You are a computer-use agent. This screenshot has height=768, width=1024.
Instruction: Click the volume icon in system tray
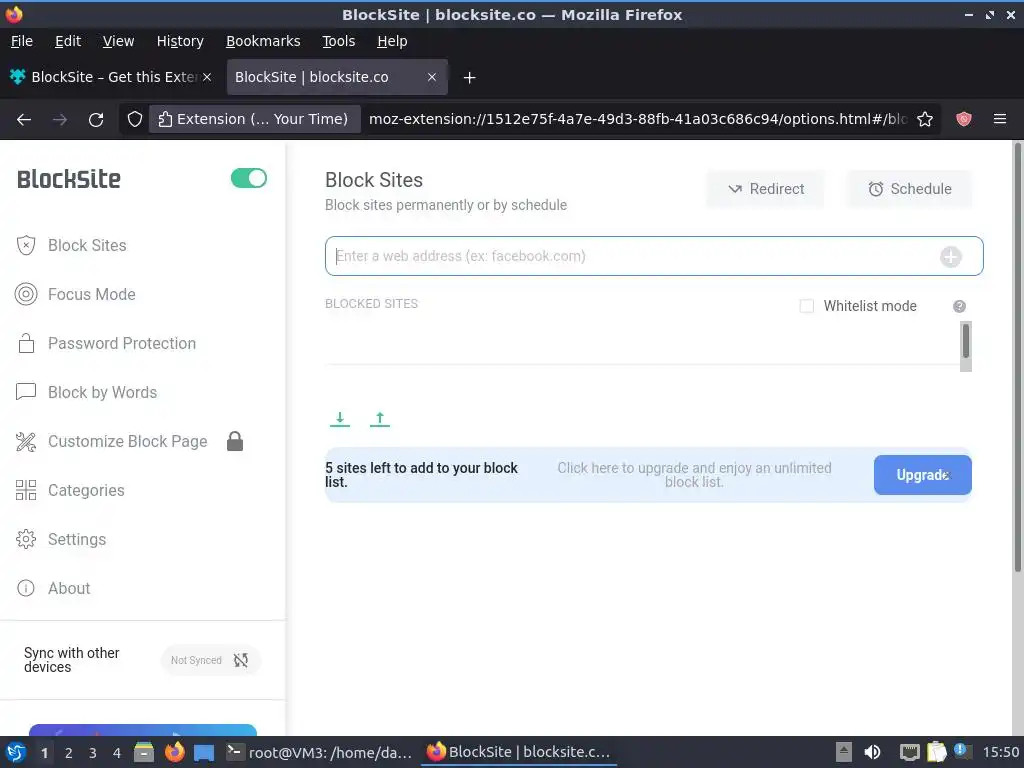[872, 752]
